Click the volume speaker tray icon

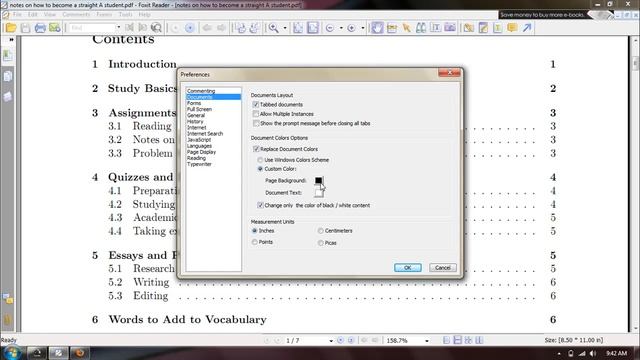click(593, 353)
